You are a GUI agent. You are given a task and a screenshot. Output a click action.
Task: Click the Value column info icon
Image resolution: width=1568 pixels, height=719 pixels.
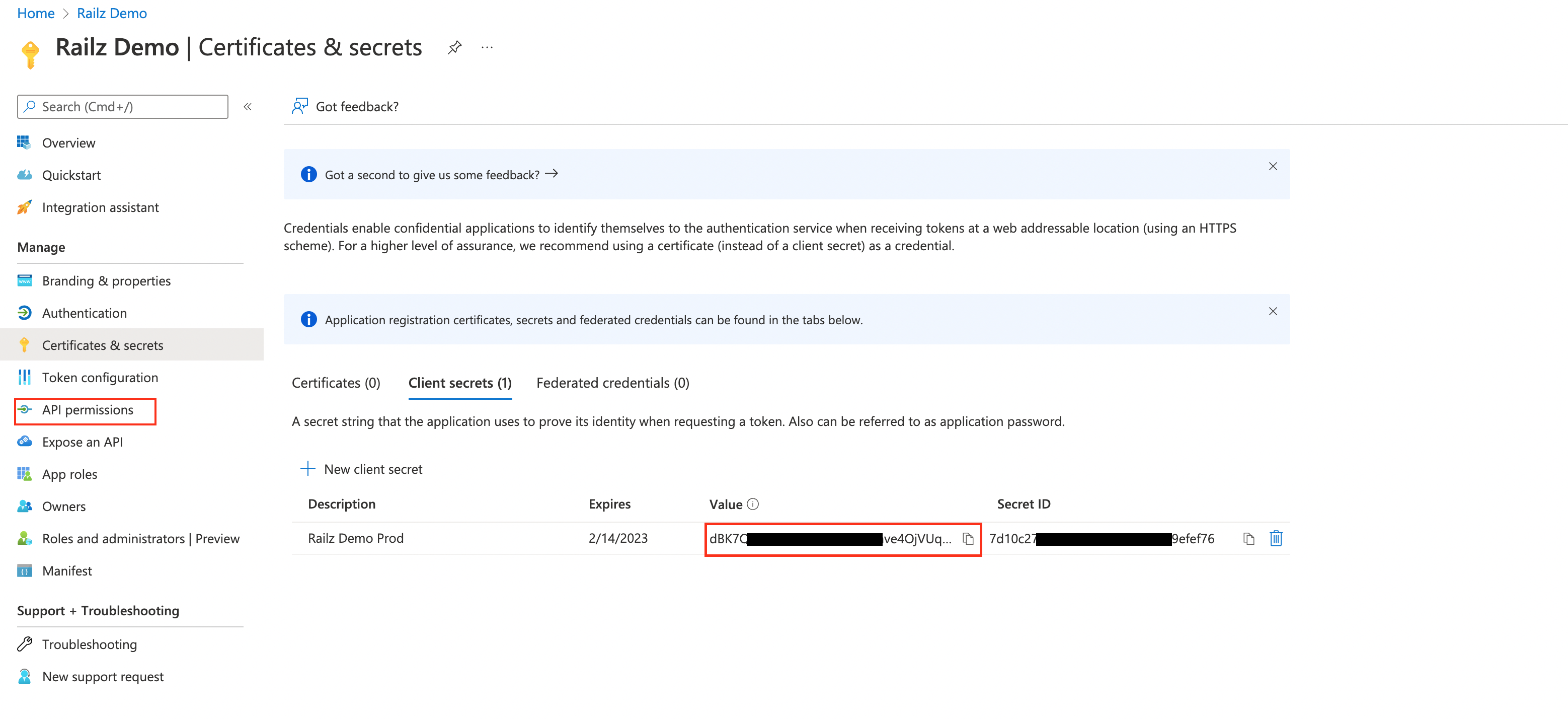(753, 504)
